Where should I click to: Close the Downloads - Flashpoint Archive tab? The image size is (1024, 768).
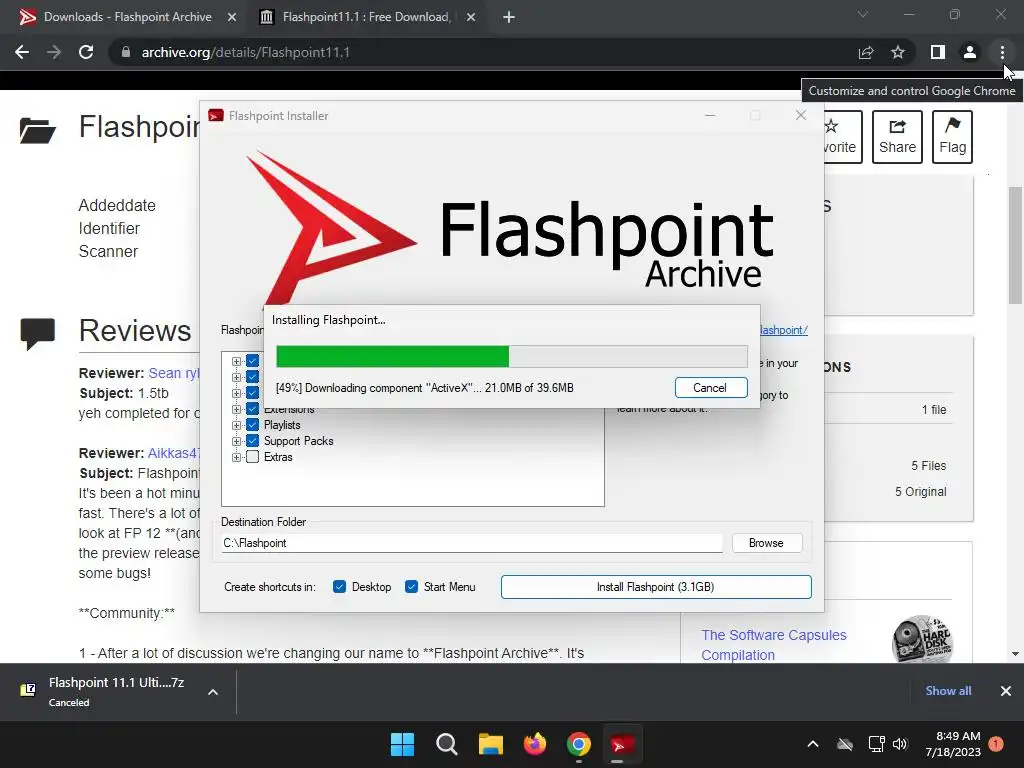pyautogui.click(x=232, y=17)
